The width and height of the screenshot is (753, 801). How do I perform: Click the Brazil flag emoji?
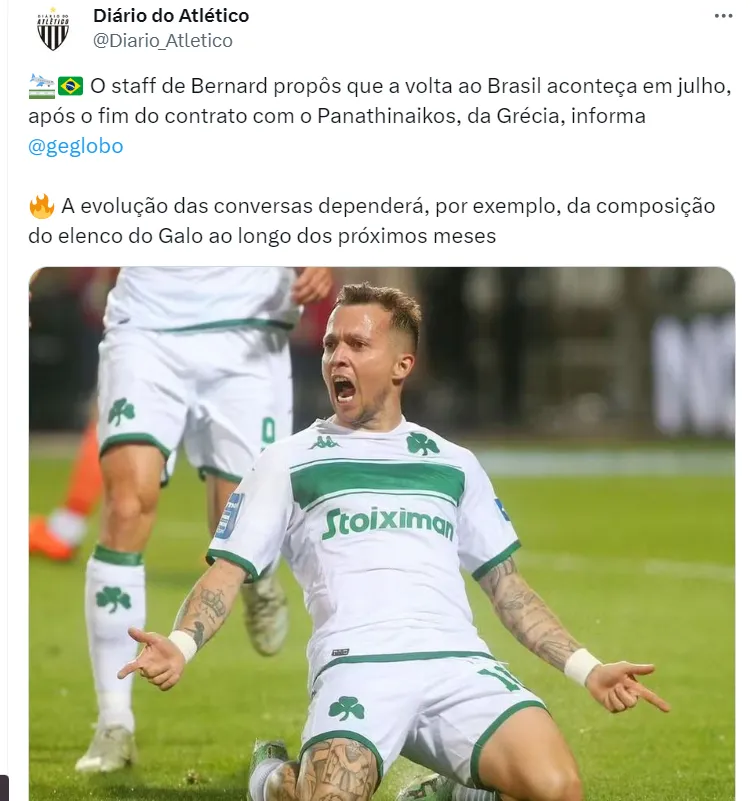click(70, 86)
